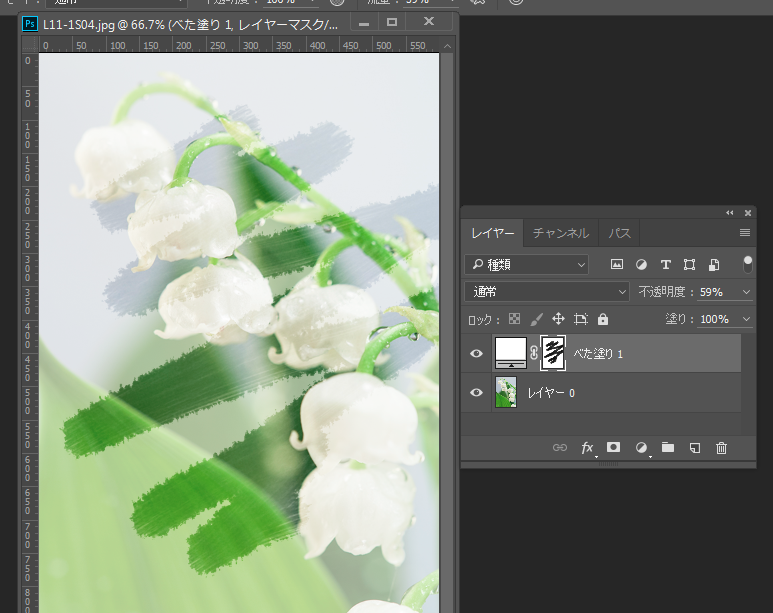Filter layers by pixel image icon
This screenshot has height=613, width=773.
tap(617, 264)
